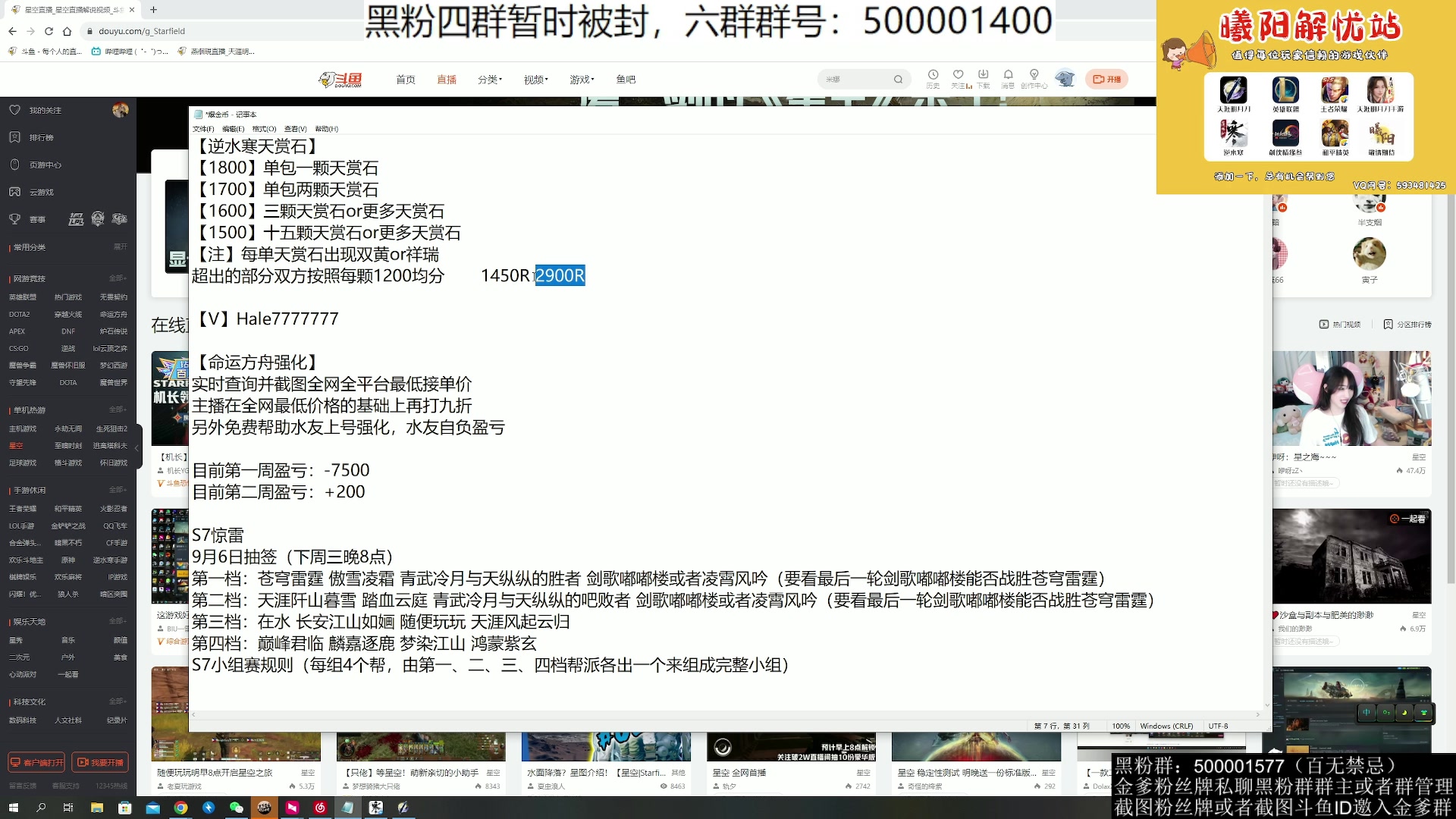Click the orange 开播 button

click(1107, 79)
